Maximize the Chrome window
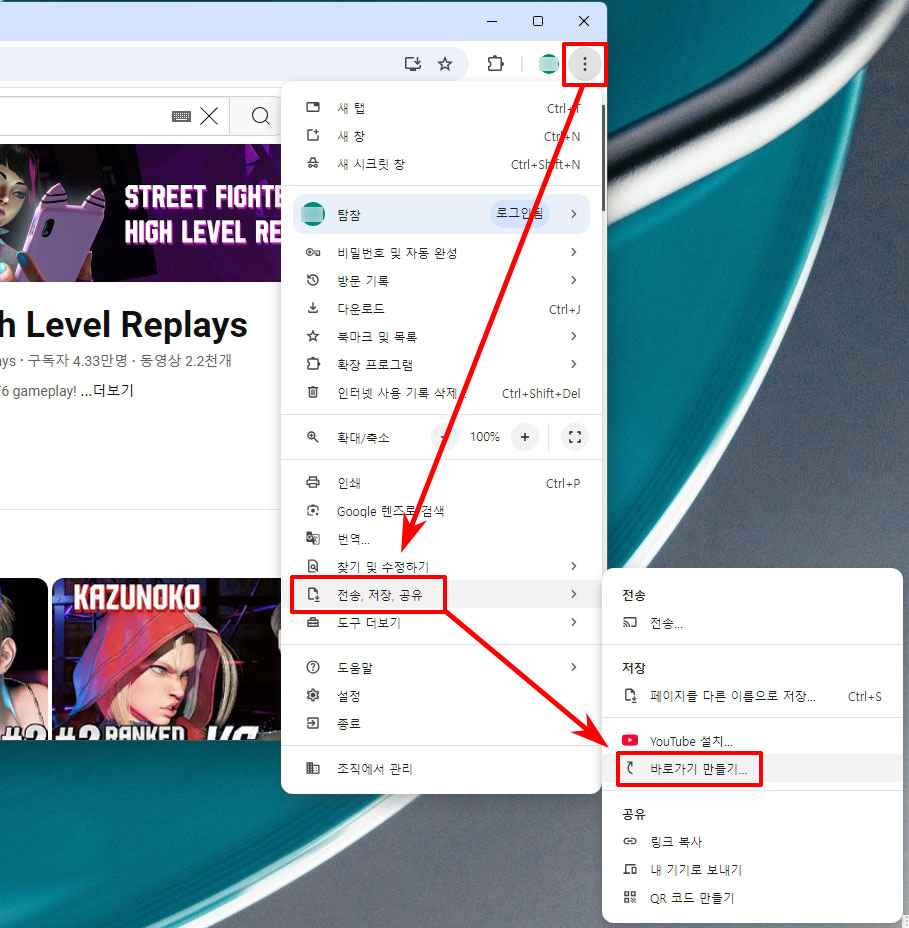Image resolution: width=909 pixels, height=928 pixels. (537, 21)
